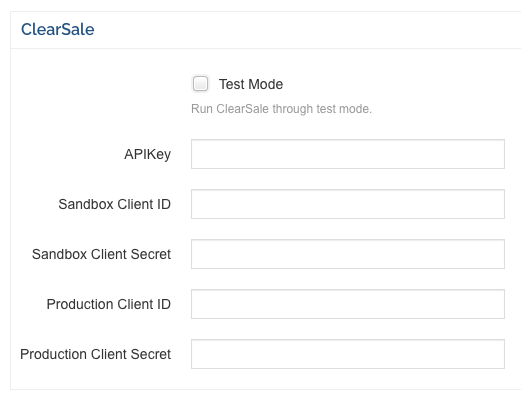The width and height of the screenshot is (521, 401).
Task: Focus the Production Client ID field
Action: pos(348,304)
